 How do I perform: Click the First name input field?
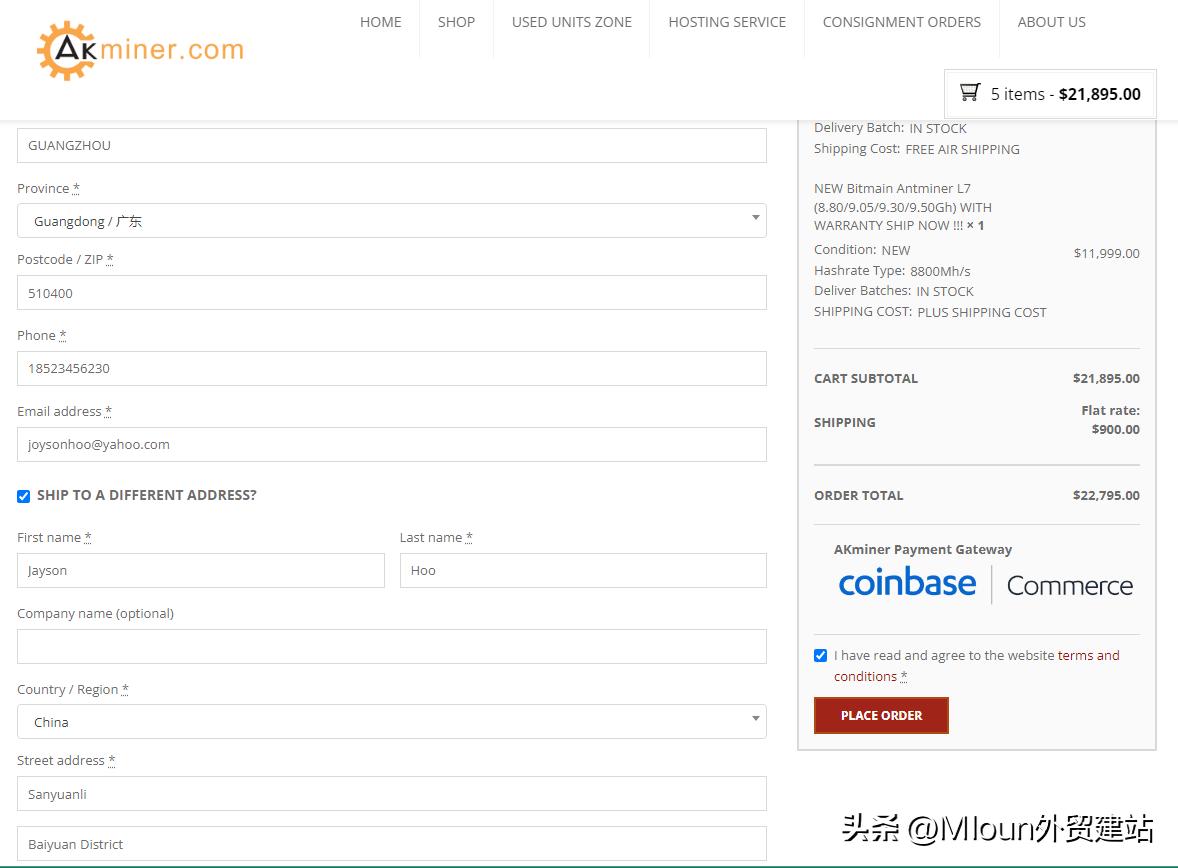coord(200,570)
